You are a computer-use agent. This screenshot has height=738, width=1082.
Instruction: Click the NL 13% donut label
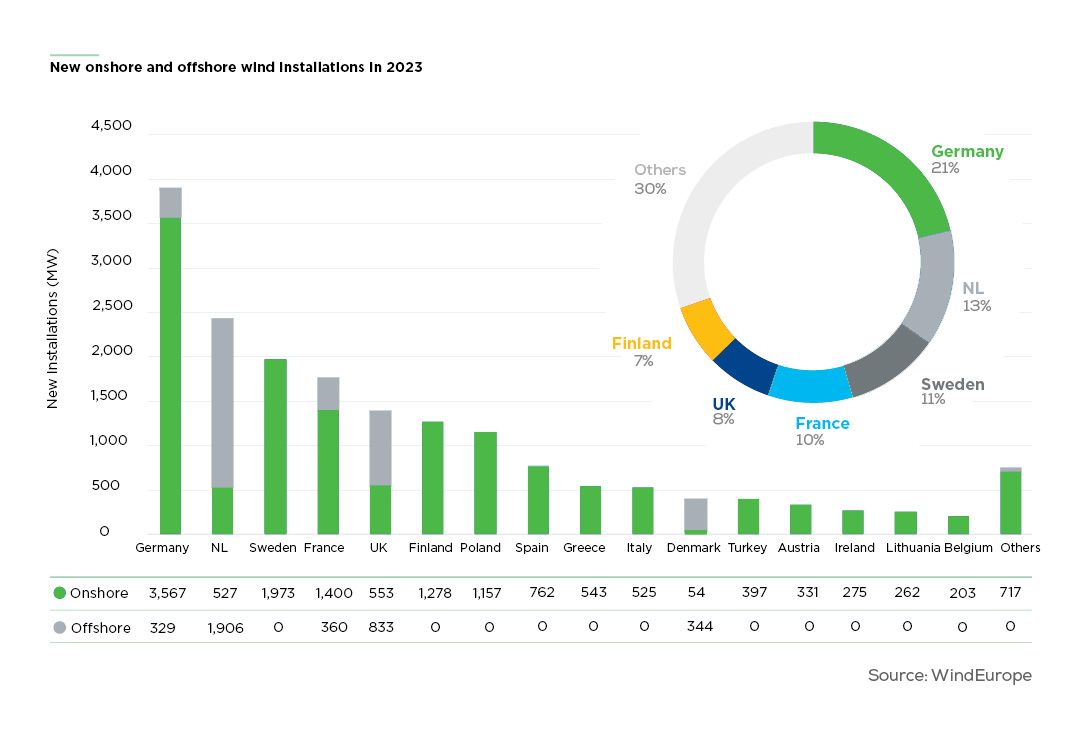pos(976,297)
